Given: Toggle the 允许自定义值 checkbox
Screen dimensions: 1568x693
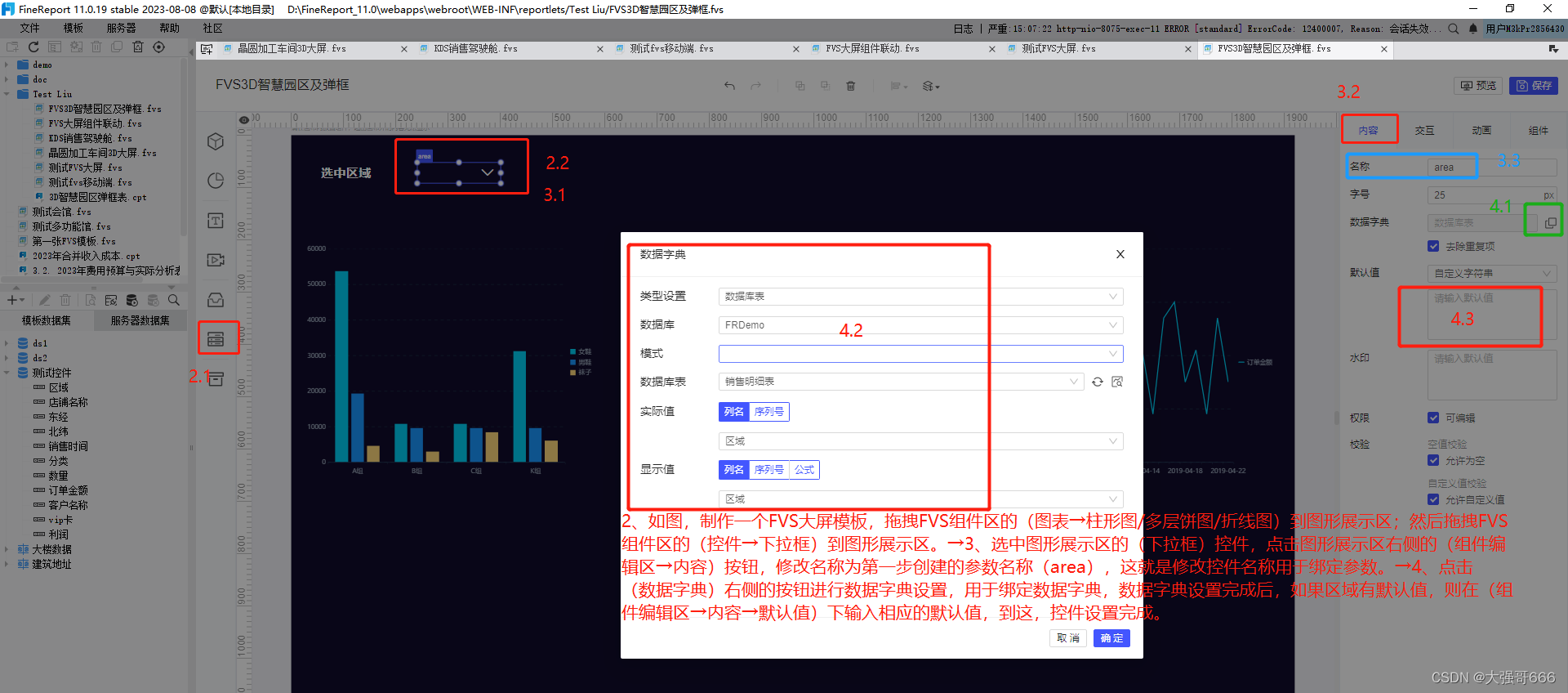Looking at the screenshot, I should tap(1433, 499).
